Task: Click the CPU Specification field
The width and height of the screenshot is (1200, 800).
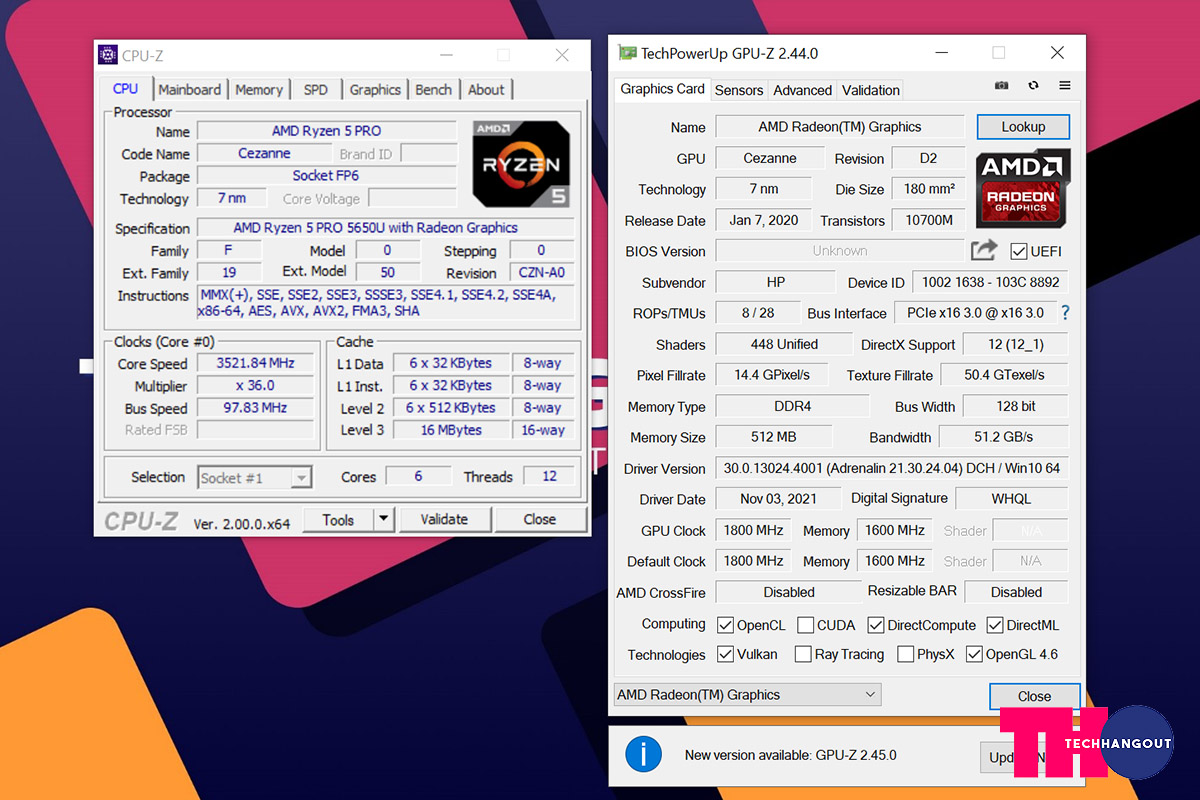Action: (385, 228)
